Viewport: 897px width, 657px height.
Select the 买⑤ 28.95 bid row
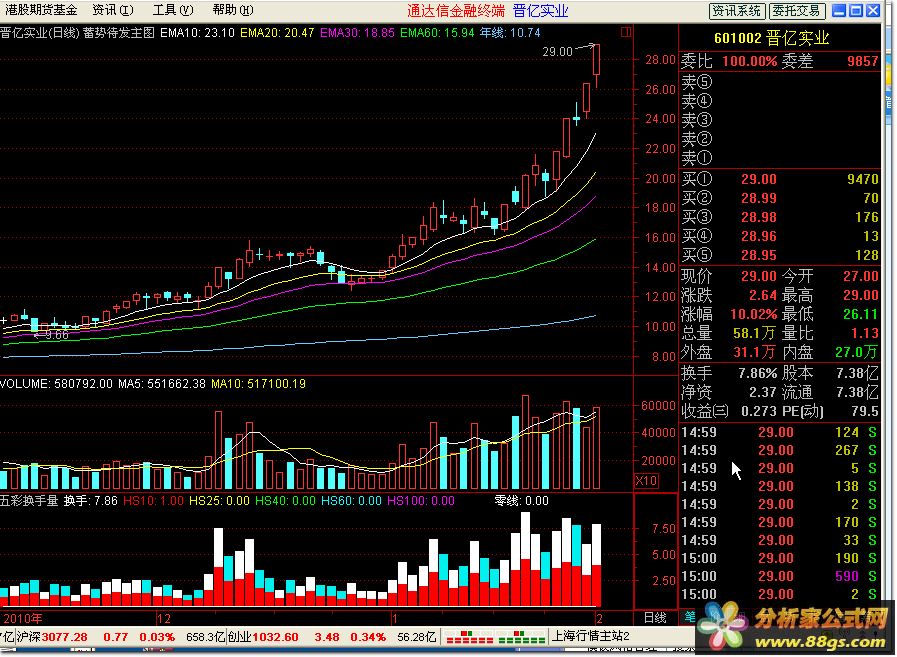pos(780,255)
